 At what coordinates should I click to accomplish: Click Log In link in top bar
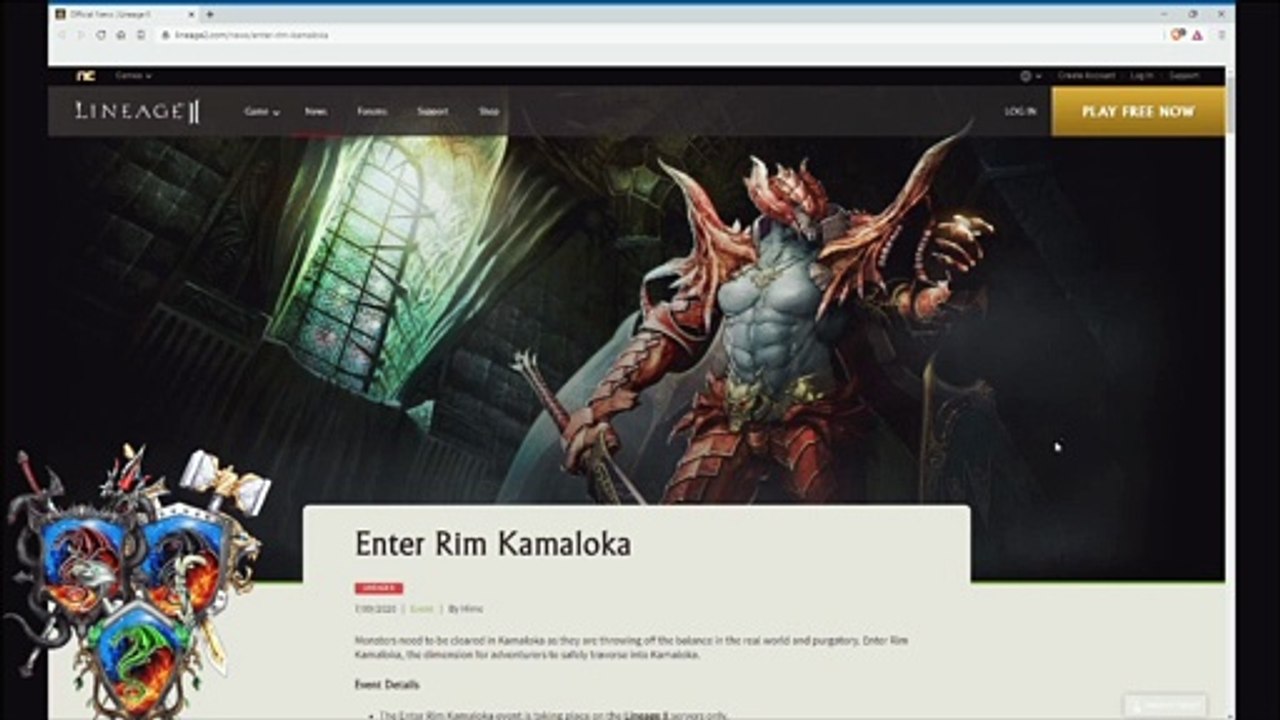(1142, 75)
